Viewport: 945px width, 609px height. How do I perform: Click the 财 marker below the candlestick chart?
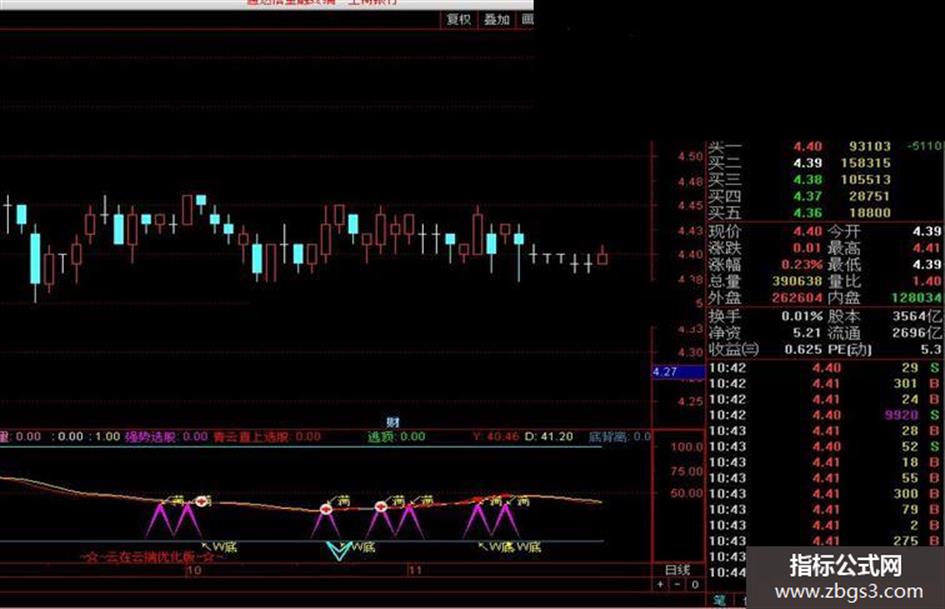(392, 423)
